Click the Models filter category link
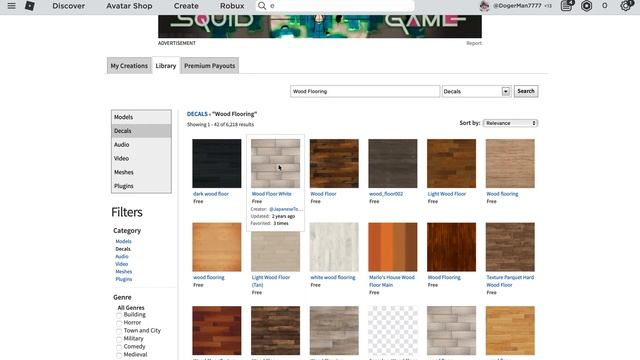Viewport: 640px width, 360px height. (123, 241)
